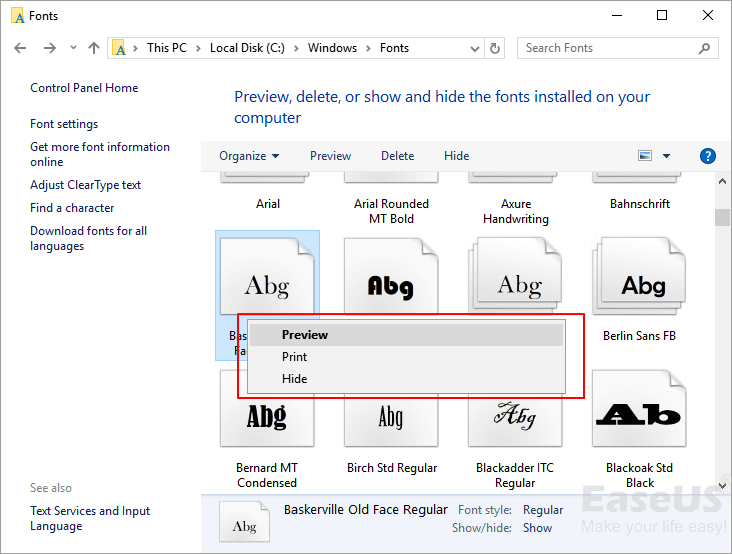
Task: Choose Preview in the context menu
Action: [x=305, y=335]
